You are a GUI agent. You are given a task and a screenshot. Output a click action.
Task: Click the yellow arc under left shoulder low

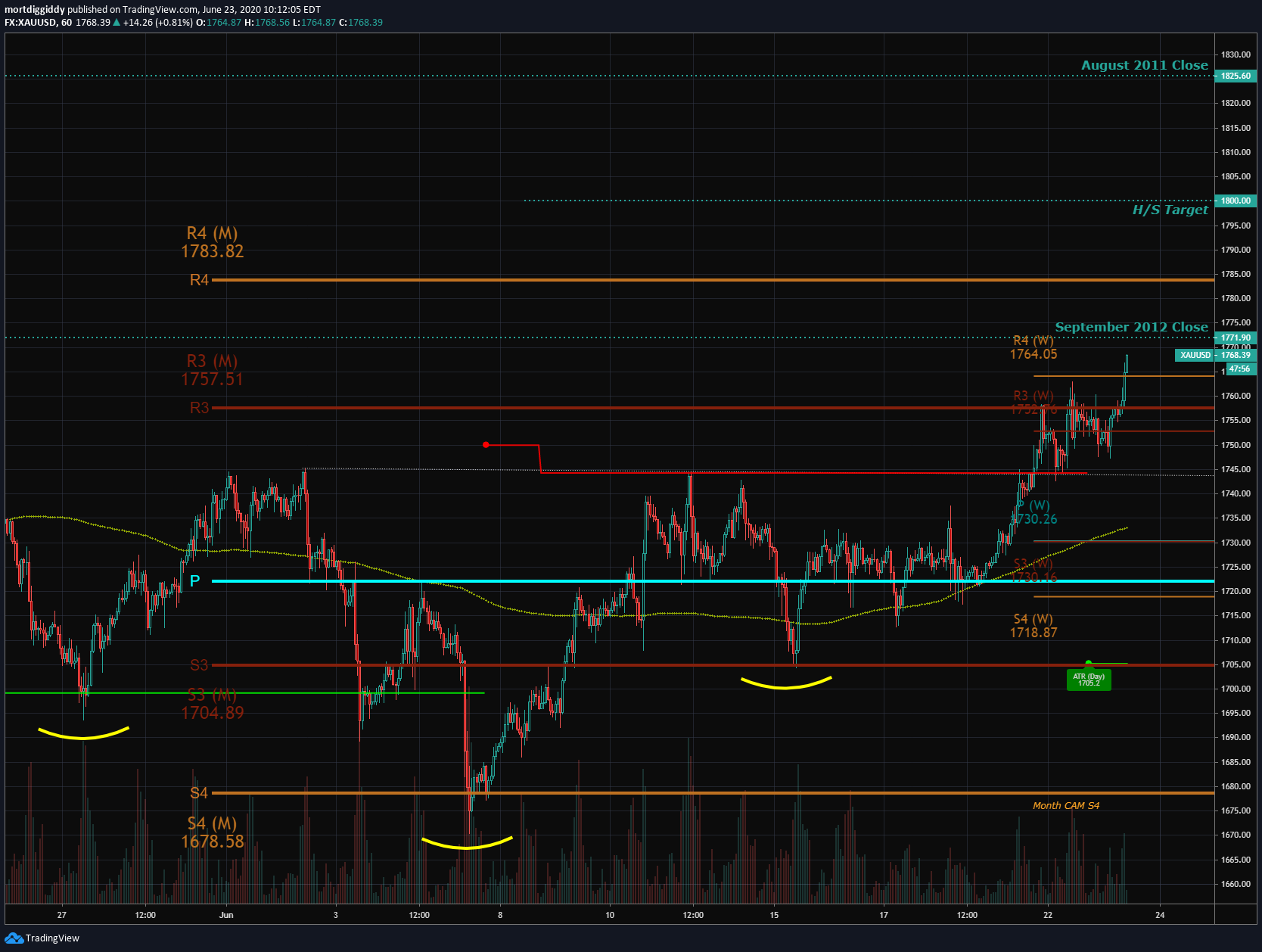coord(84,733)
